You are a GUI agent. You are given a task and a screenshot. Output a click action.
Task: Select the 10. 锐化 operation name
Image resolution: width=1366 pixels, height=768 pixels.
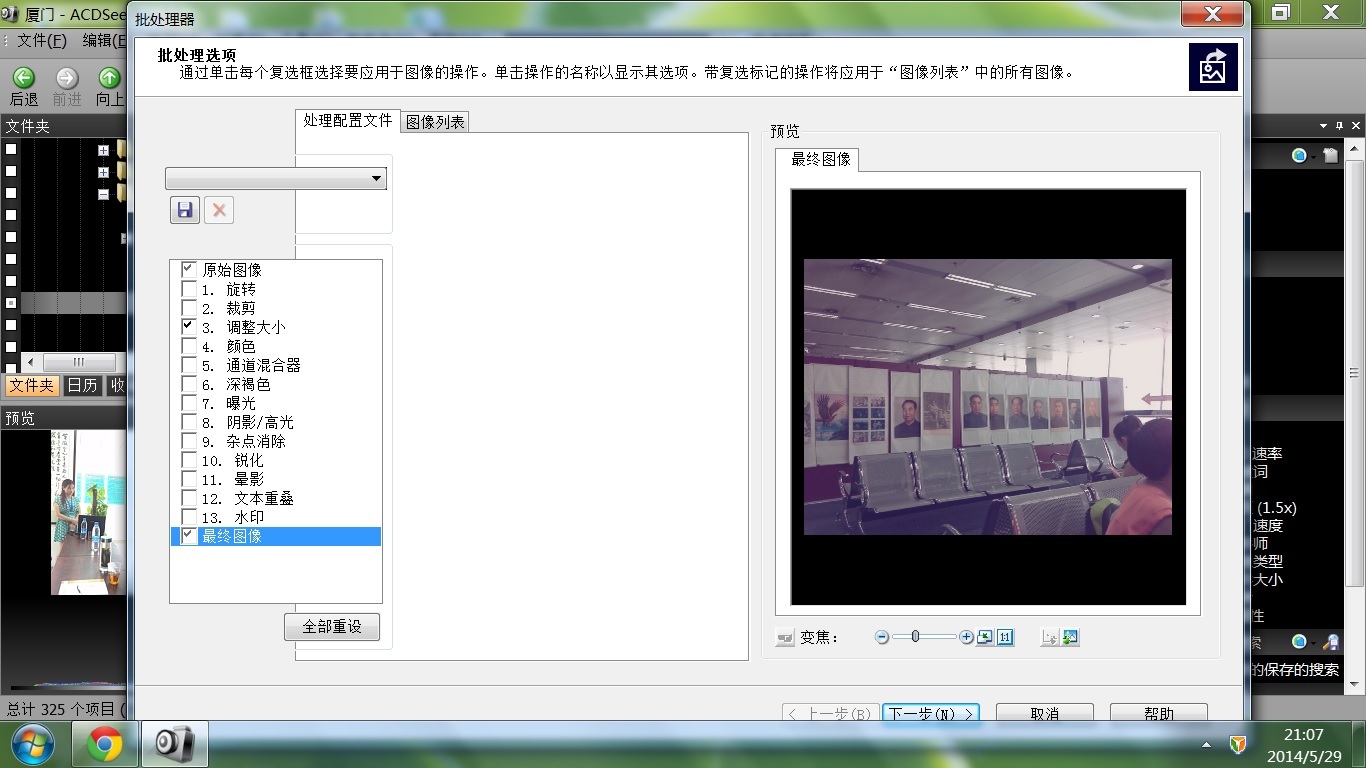click(x=232, y=460)
